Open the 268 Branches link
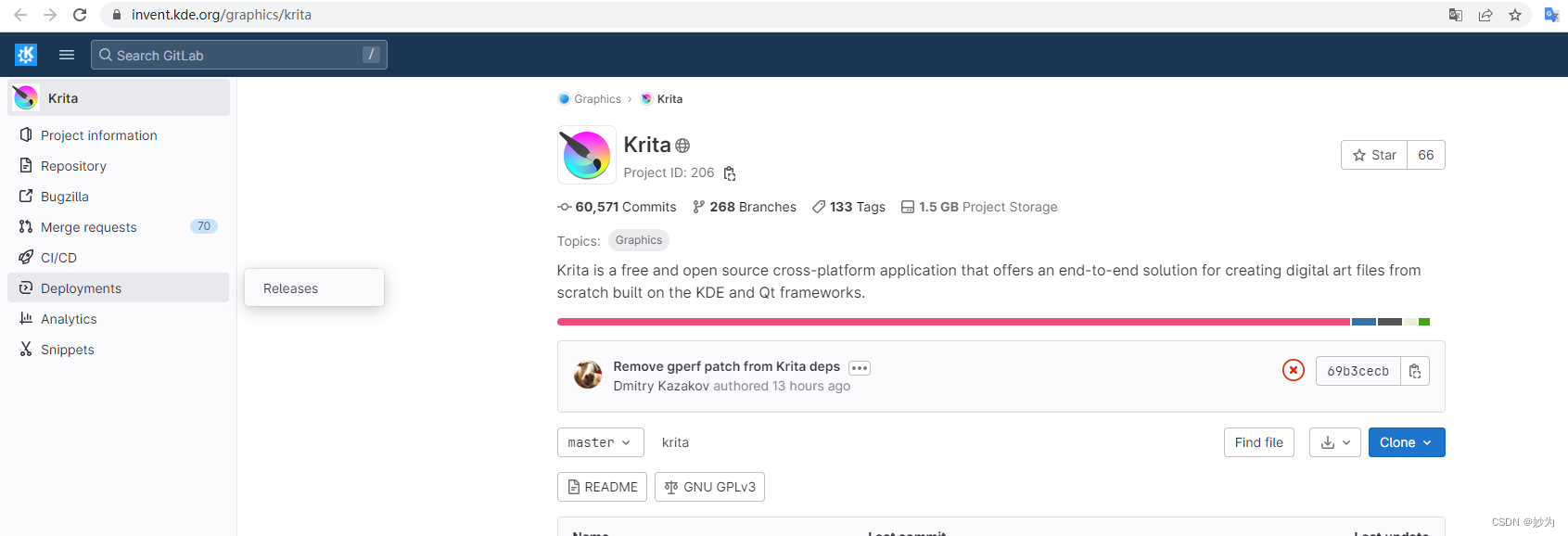 click(x=745, y=207)
